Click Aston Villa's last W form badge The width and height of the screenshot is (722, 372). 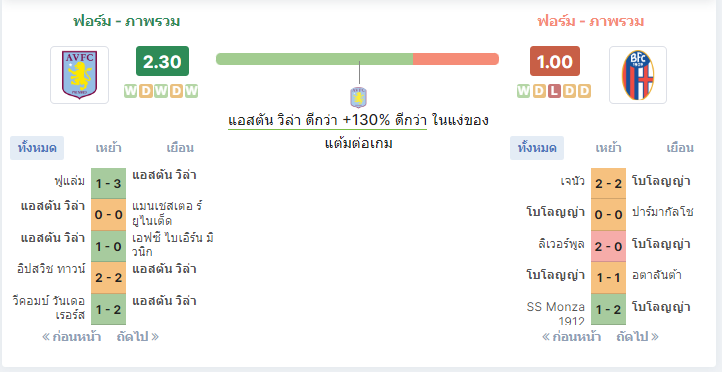click(x=192, y=91)
